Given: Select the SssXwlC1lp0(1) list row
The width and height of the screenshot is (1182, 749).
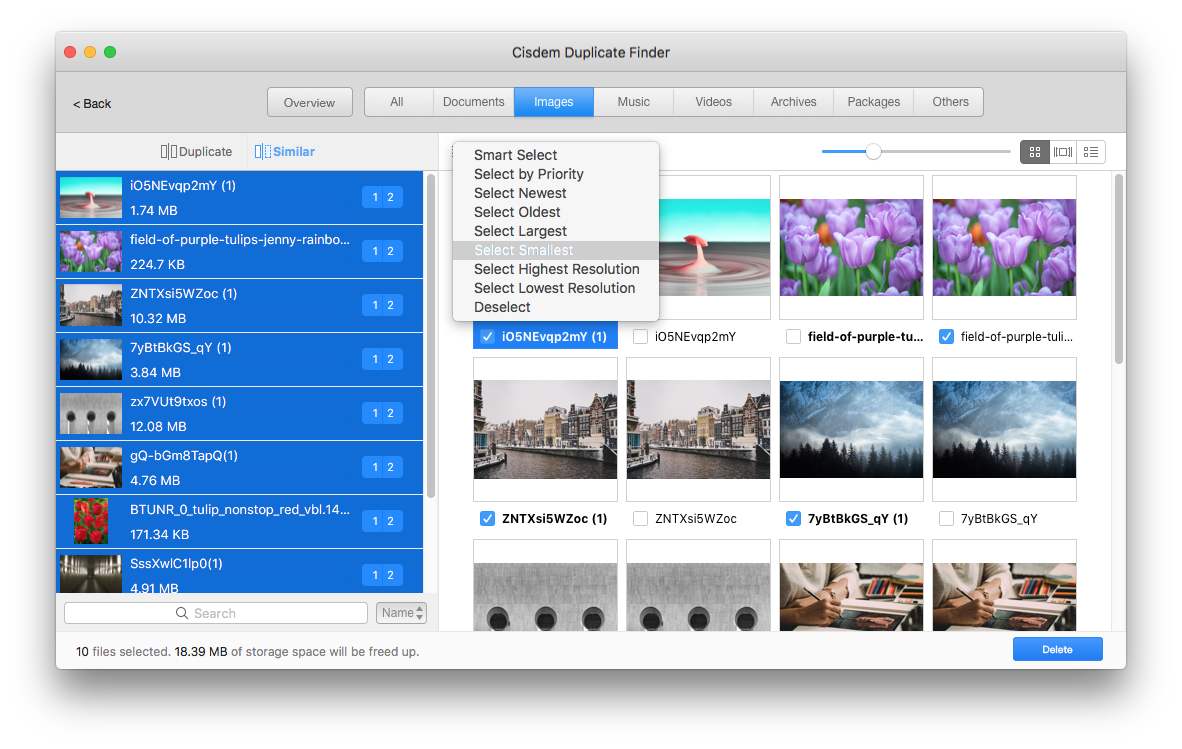Looking at the screenshot, I should point(240,571).
